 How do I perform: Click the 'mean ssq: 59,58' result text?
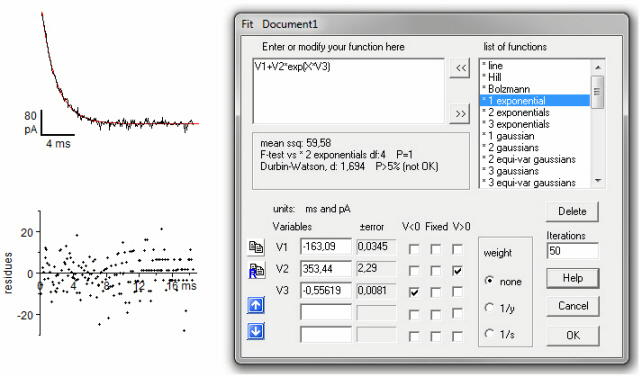pyautogui.click(x=296, y=143)
